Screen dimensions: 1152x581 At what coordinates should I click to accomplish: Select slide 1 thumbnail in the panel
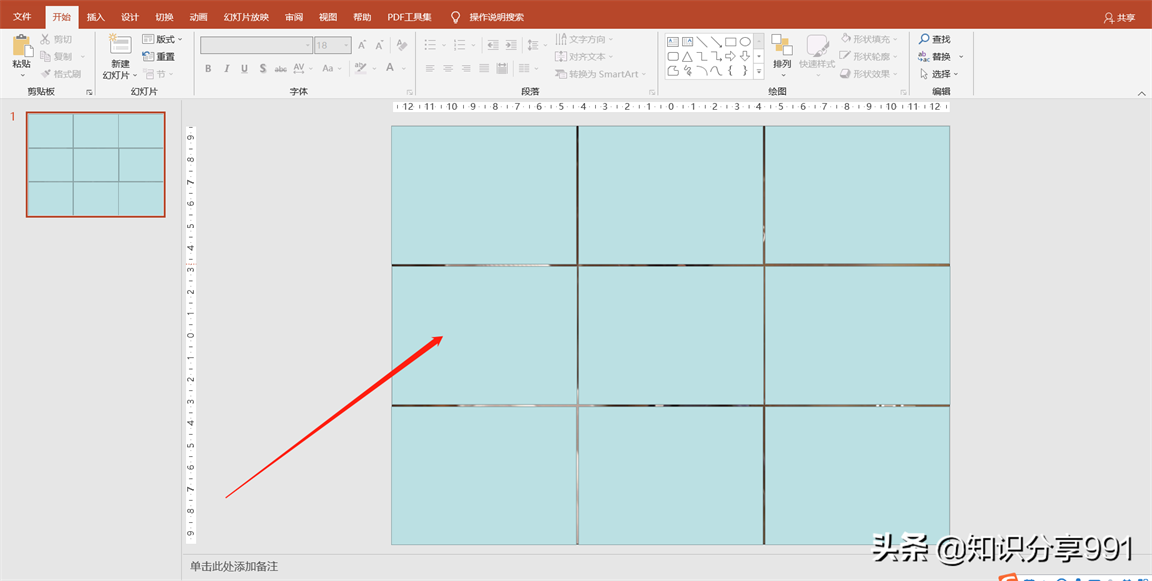(96, 165)
